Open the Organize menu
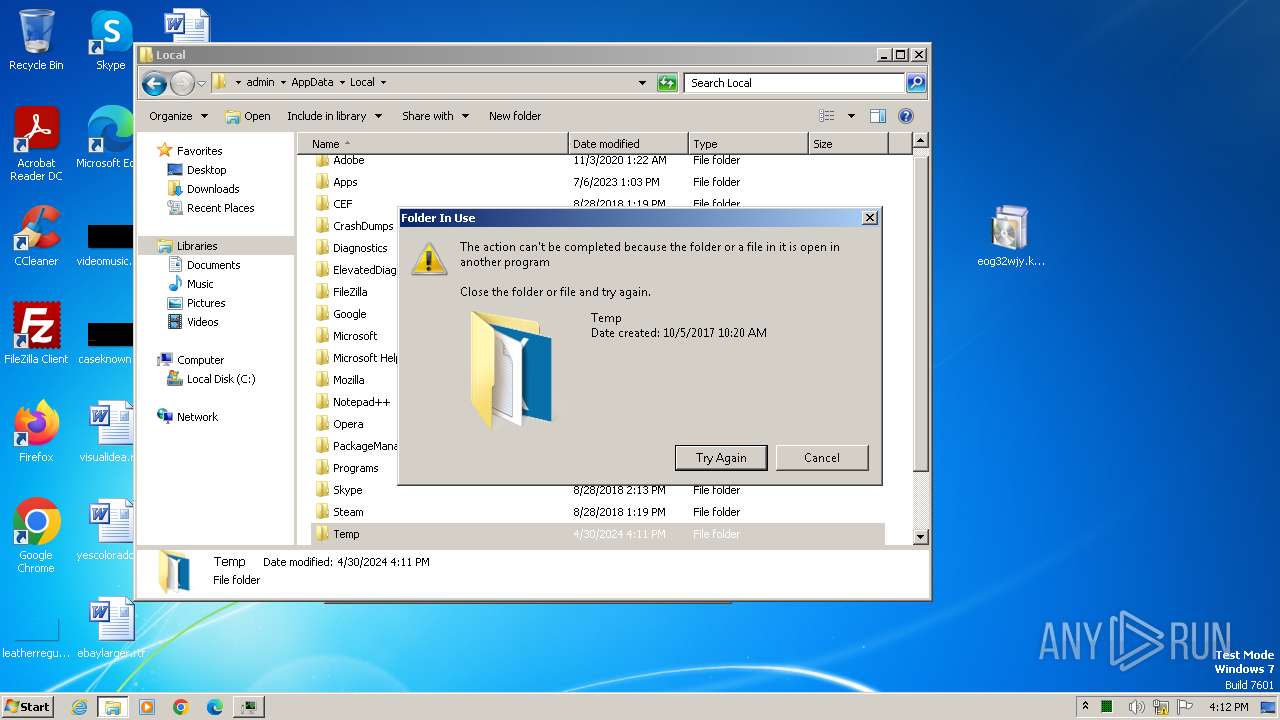1280x720 pixels. (x=178, y=116)
